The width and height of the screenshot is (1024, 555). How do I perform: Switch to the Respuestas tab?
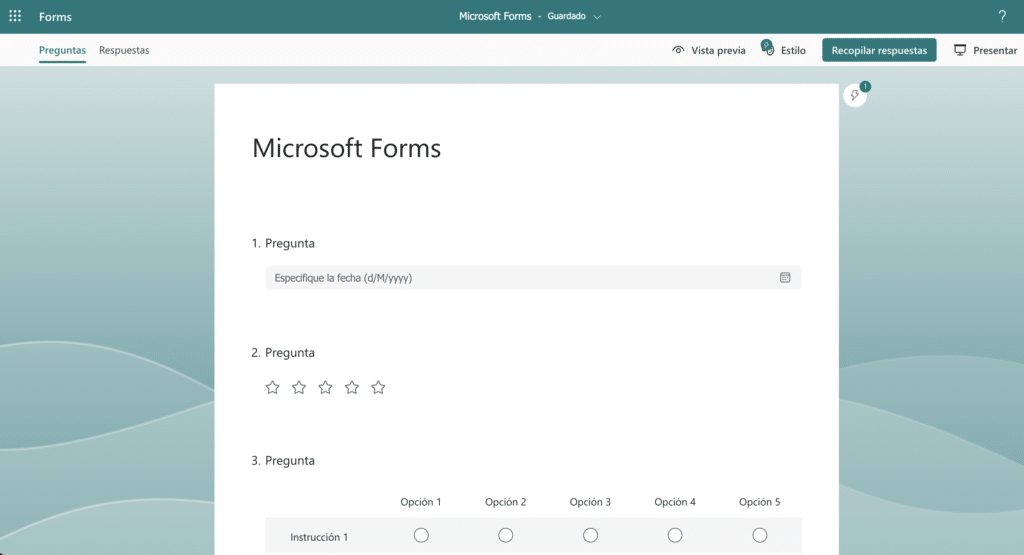point(124,50)
